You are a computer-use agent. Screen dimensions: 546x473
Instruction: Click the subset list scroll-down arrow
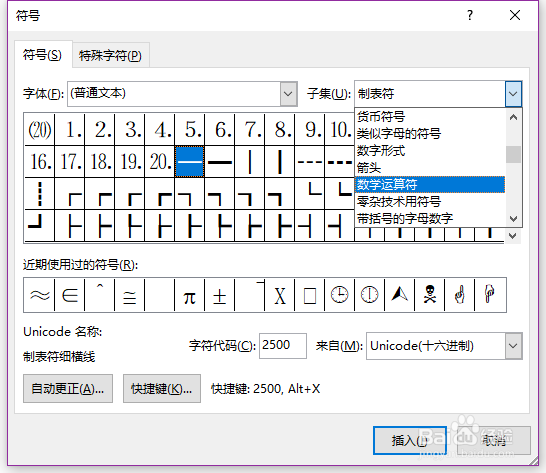click(513, 219)
